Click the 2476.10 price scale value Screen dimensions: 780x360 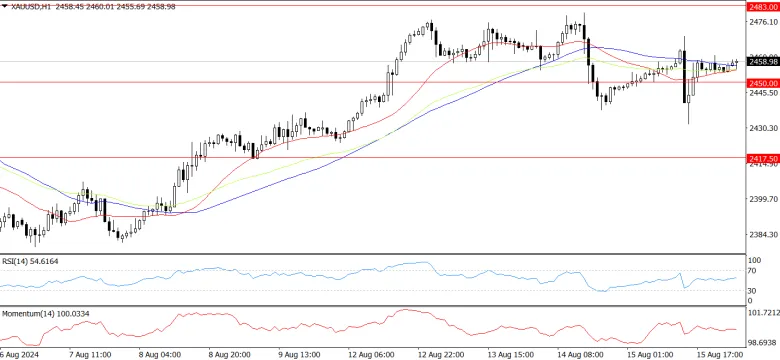pos(763,22)
